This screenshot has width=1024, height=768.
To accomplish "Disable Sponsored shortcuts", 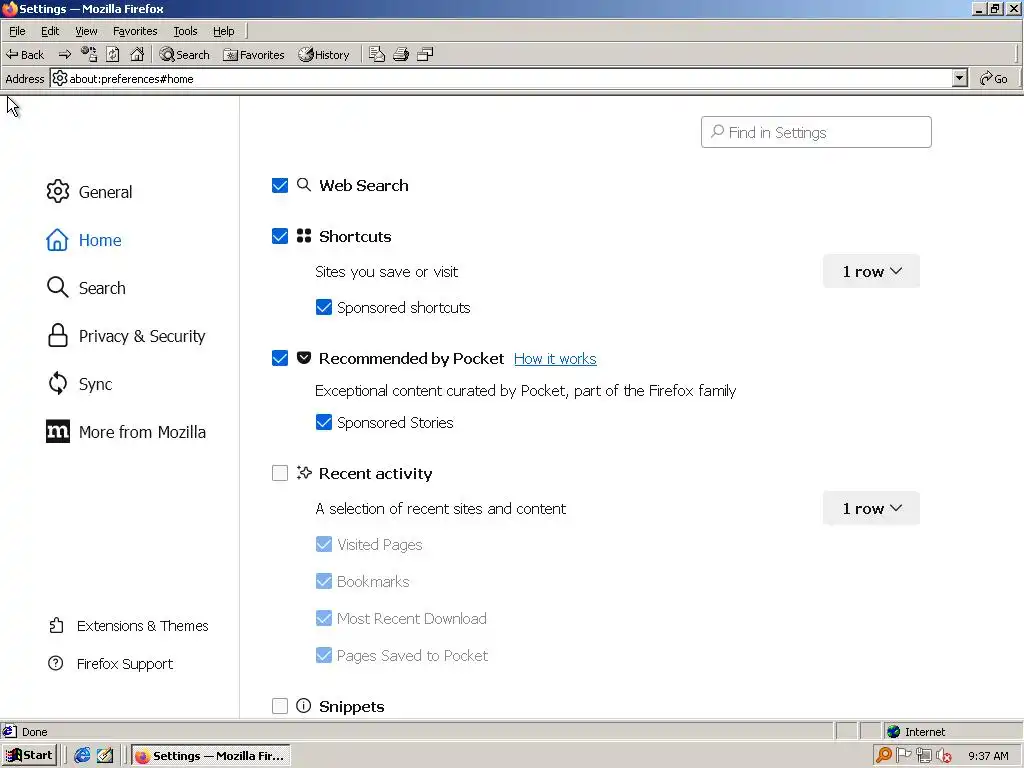I will point(324,308).
